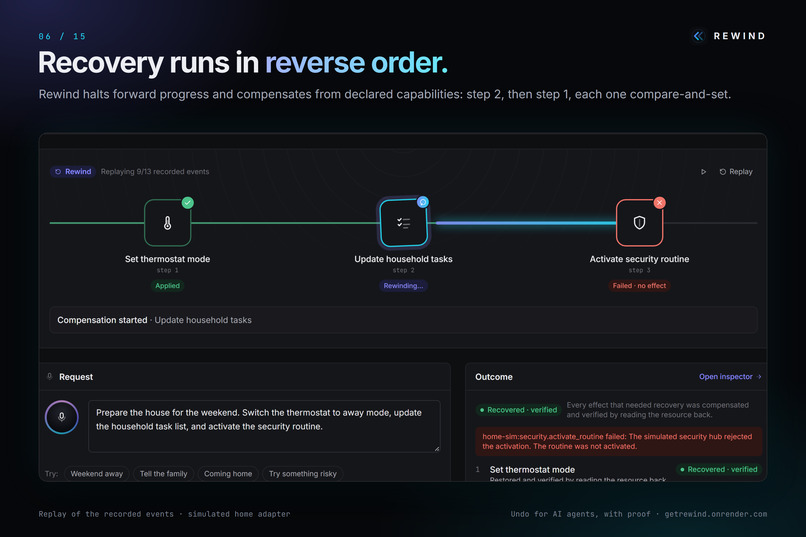The width and height of the screenshot is (806, 537).
Task: Select the household tasks checklist icon
Action: (x=404, y=223)
